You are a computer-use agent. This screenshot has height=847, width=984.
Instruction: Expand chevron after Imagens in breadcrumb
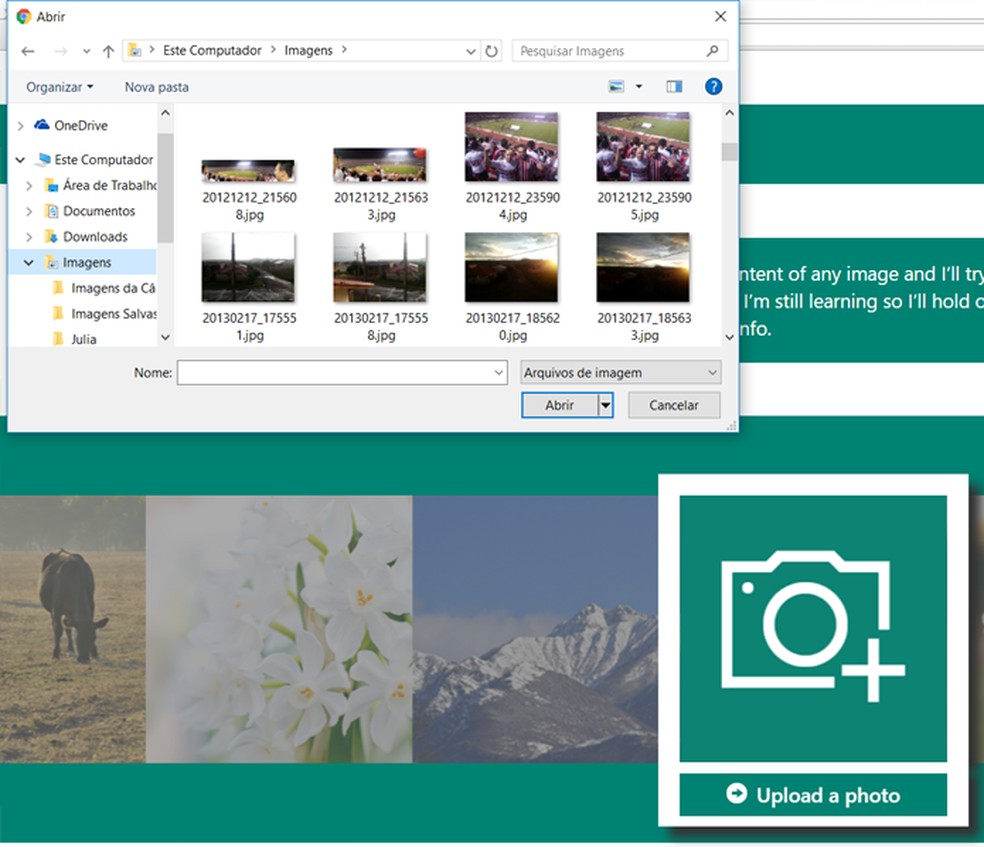tap(344, 50)
